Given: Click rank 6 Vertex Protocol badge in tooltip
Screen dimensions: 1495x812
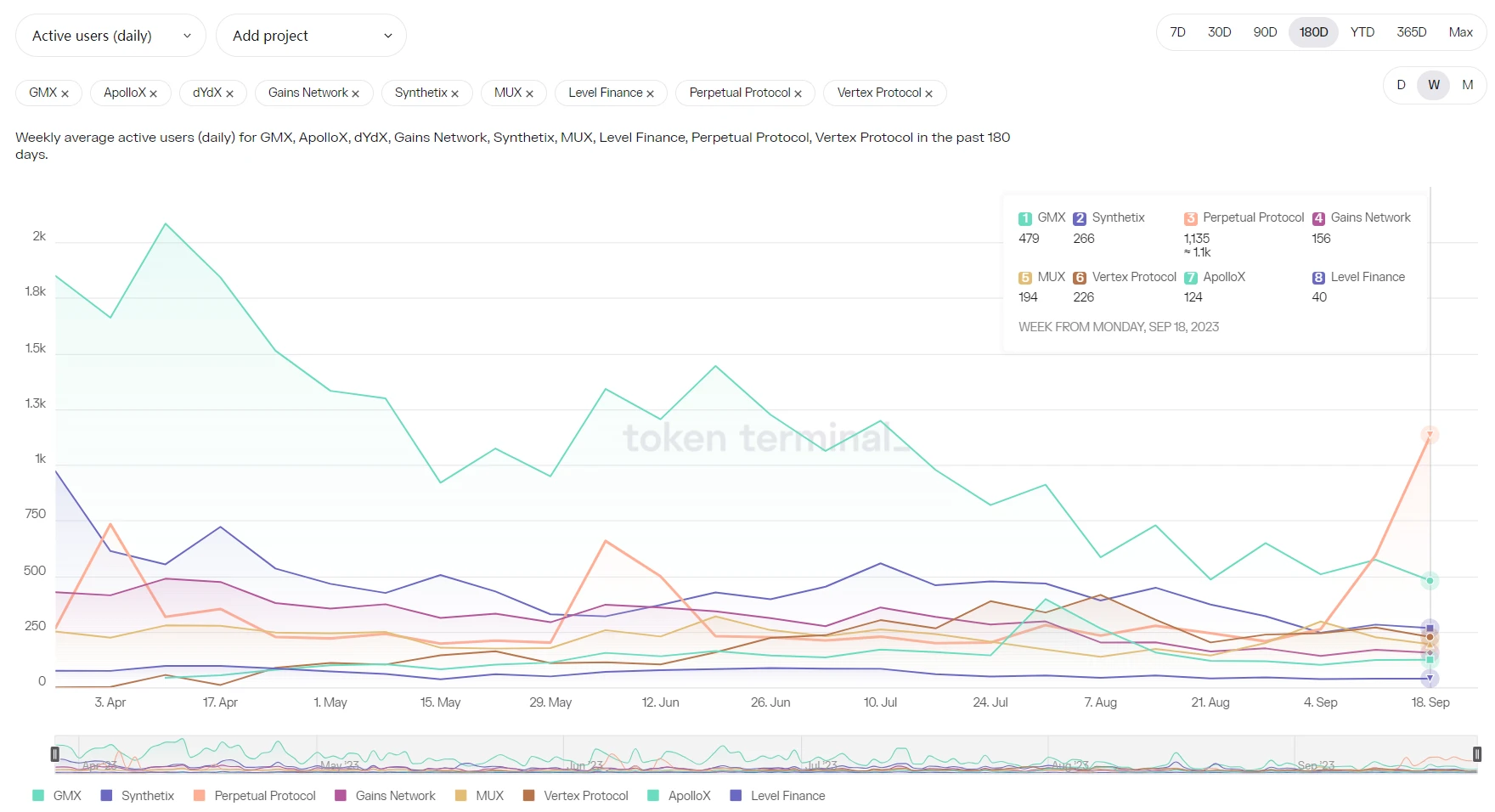Looking at the screenshot, I should pos(1080,278).
